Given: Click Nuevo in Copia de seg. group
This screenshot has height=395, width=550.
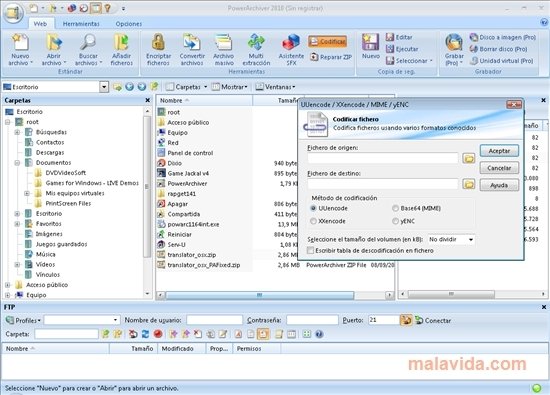Looking at the screenshot, I should [x=371, y=46].
